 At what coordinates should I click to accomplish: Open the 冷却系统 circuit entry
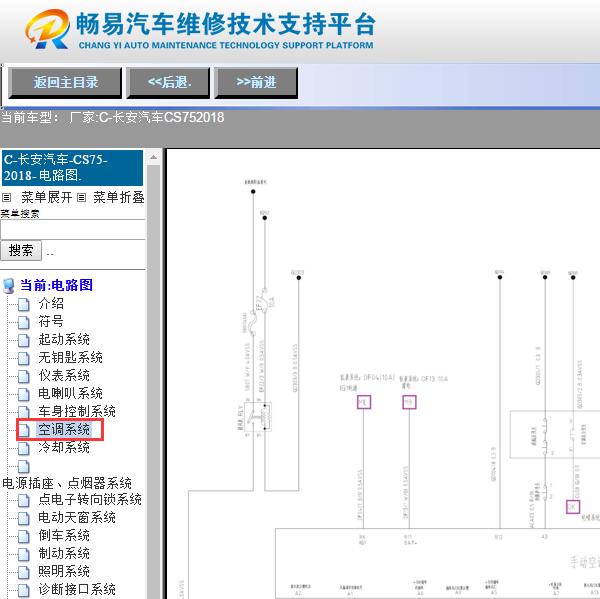click(x=64, y=447)
